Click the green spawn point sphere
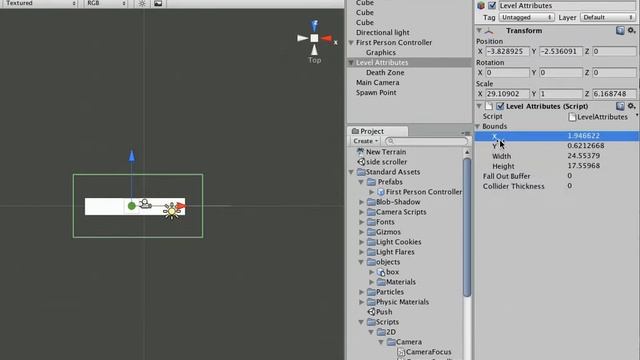 point(131,206)
